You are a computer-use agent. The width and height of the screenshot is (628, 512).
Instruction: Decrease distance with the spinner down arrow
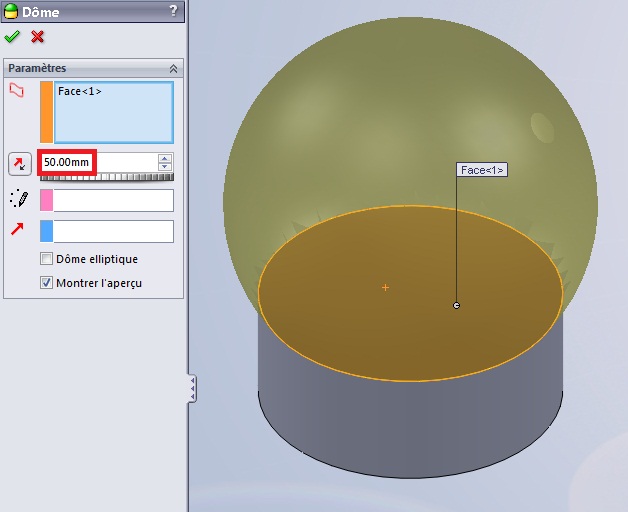pyautogui.click(x=164, y=165)
